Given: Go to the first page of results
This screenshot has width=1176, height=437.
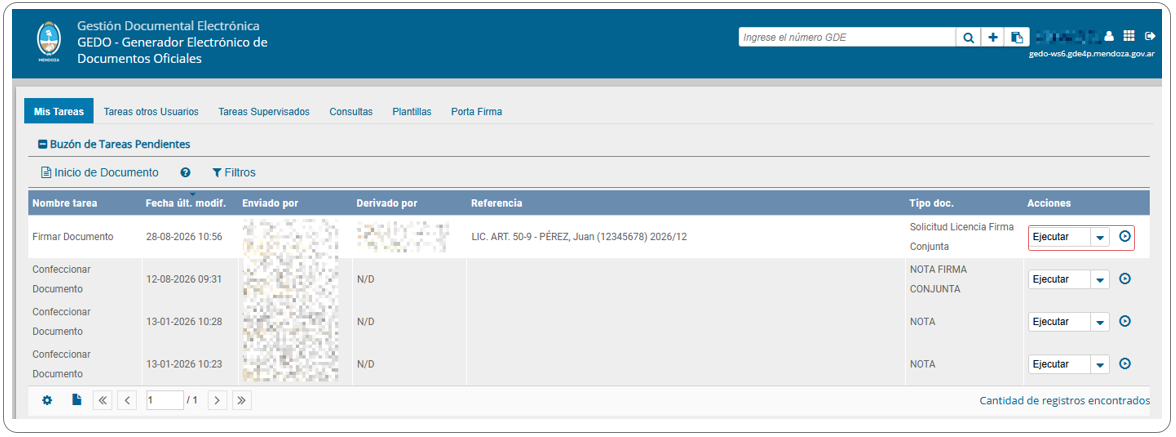Looking at the screenshot, I should [x=103, y=400].
